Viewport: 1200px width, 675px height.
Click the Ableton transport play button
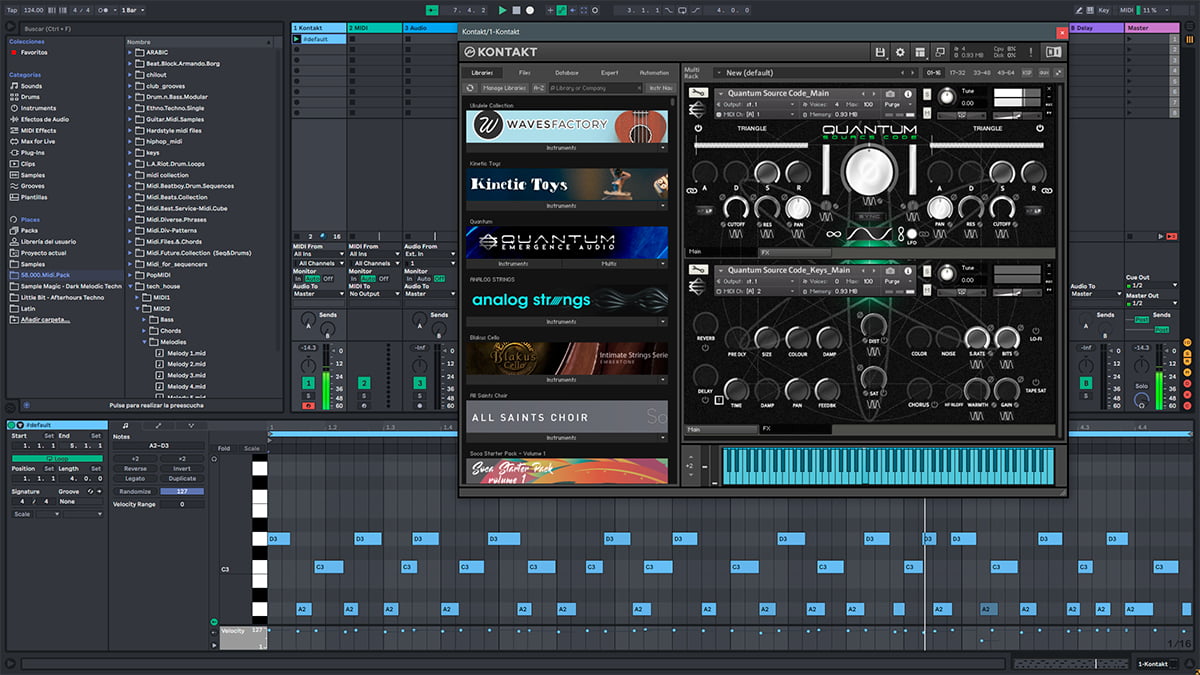click(502, 10)
